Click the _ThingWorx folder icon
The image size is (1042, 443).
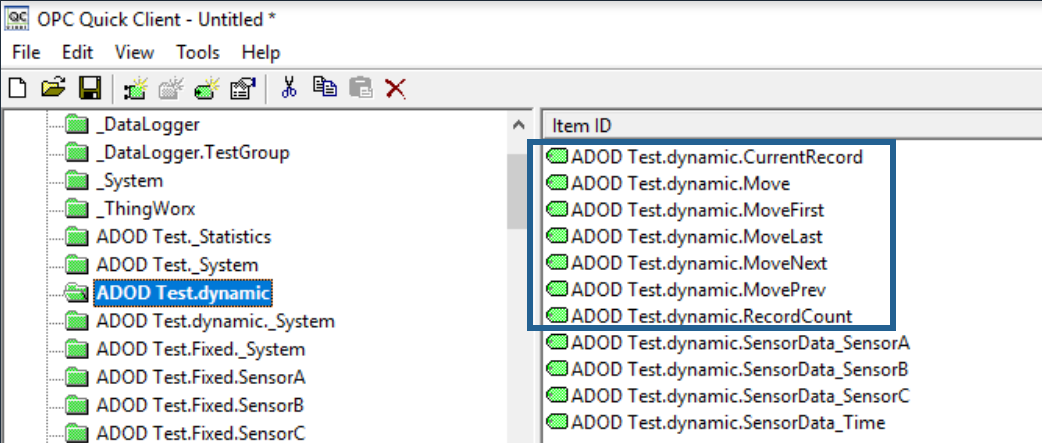77,209
